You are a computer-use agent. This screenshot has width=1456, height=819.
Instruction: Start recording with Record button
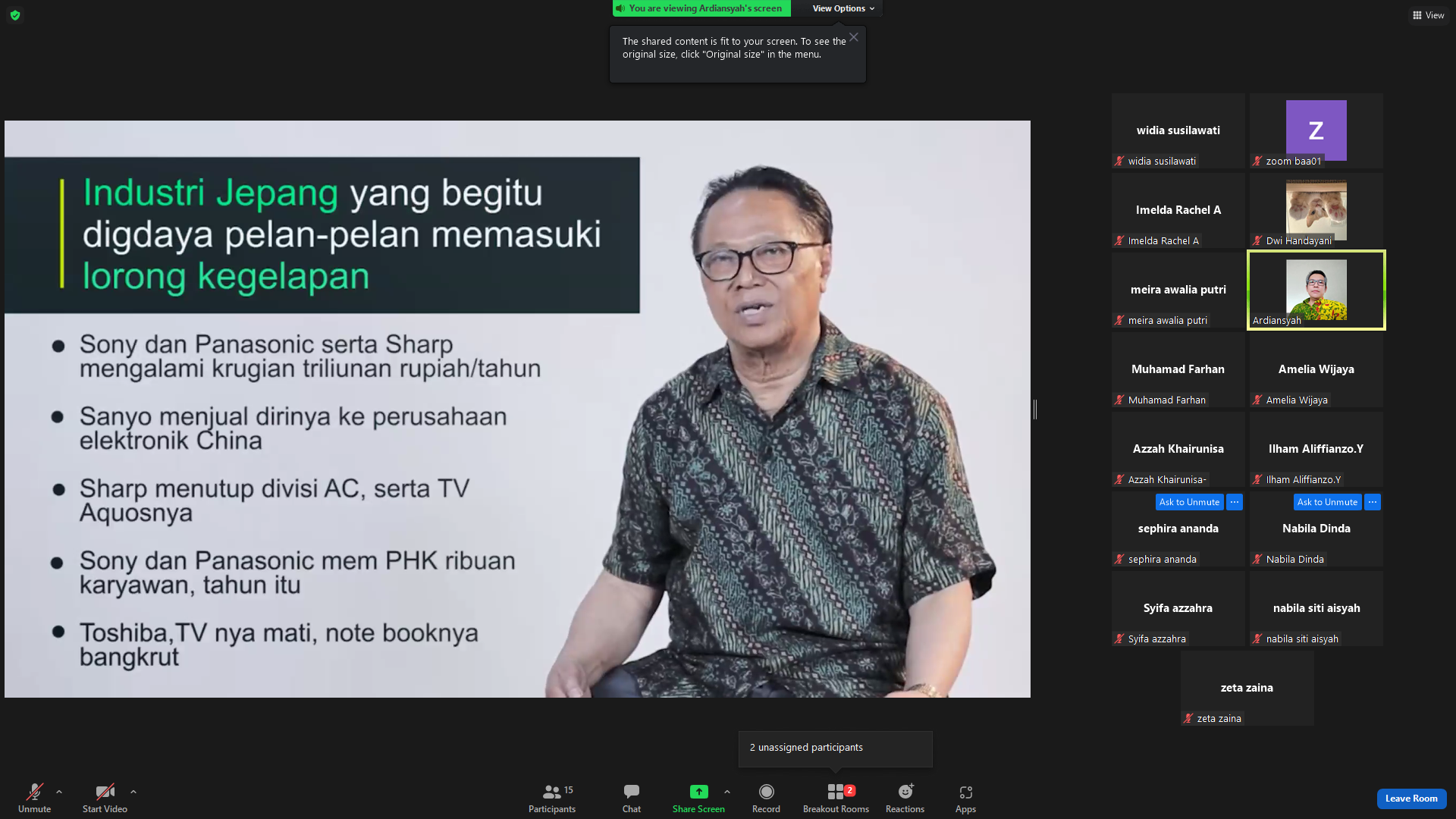pyautogui.click(x=766, y=799)
